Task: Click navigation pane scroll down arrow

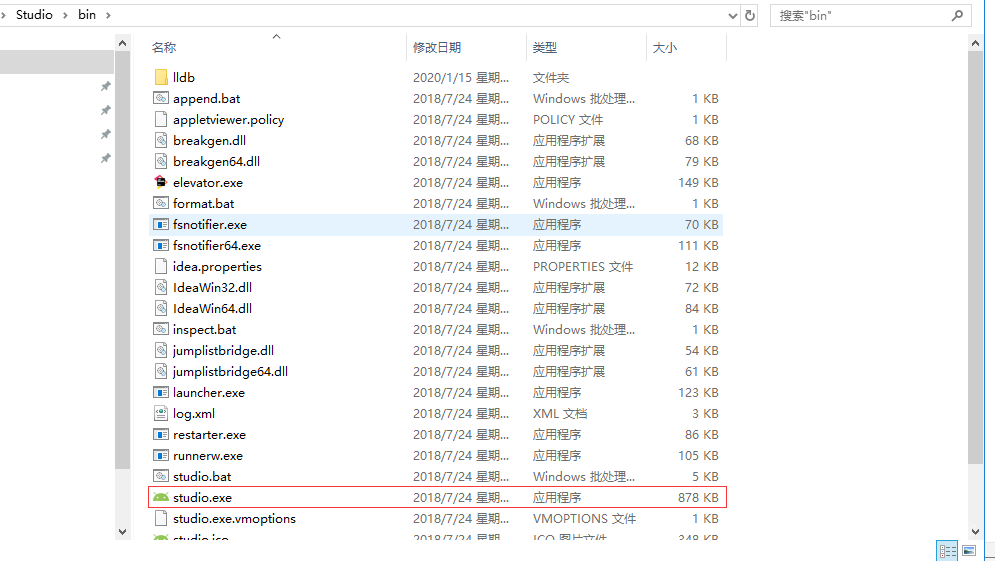Action: point(122,532)
